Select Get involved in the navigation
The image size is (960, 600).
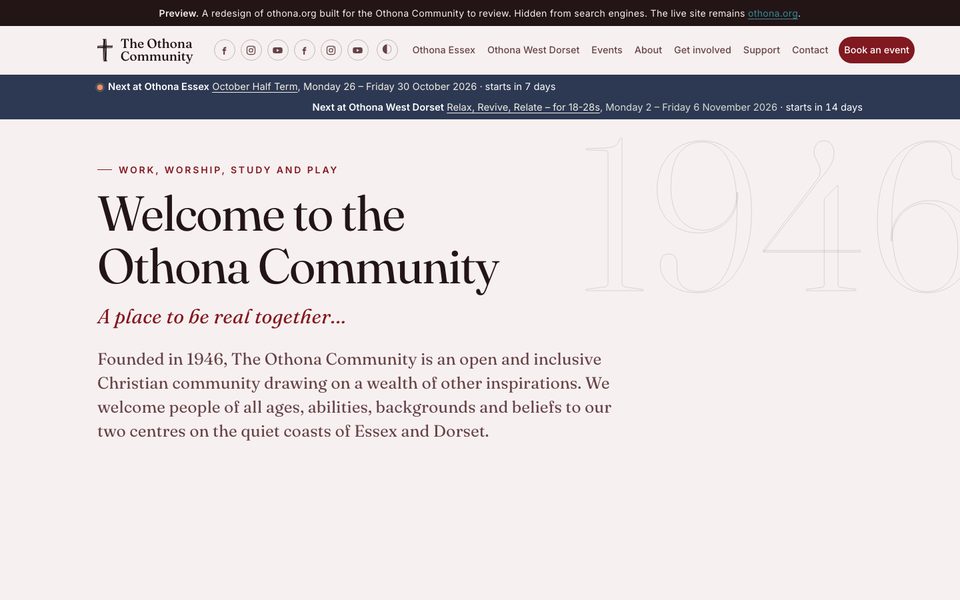tap(702, 50)
